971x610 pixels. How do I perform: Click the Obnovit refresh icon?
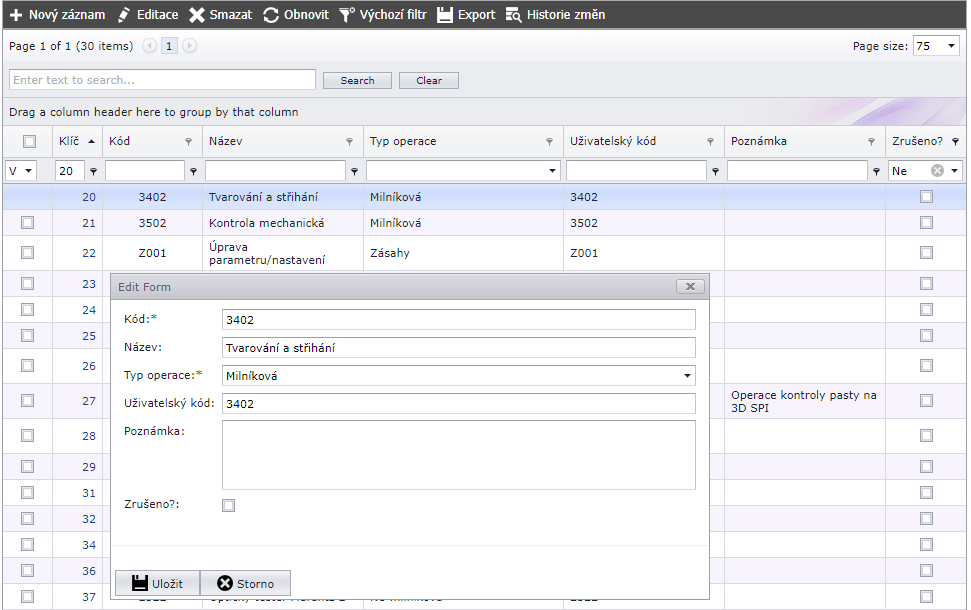271,15
